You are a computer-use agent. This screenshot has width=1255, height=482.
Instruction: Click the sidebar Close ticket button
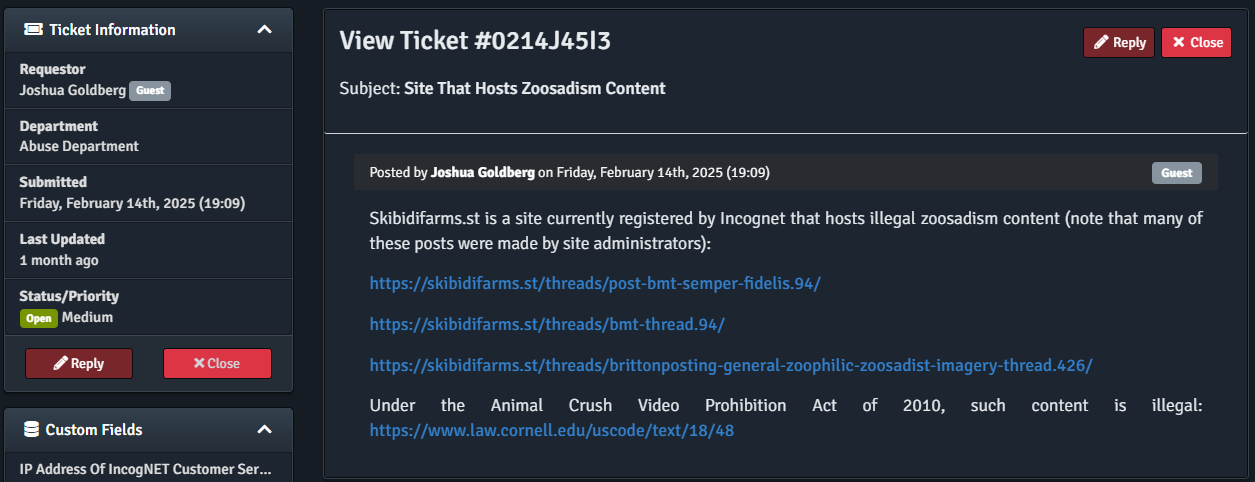click(x=217, y=364)
